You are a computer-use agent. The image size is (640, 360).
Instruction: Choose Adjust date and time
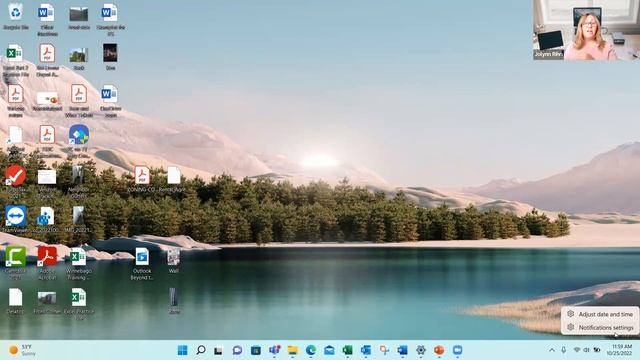pyautogui.click(x=600, y=314)
